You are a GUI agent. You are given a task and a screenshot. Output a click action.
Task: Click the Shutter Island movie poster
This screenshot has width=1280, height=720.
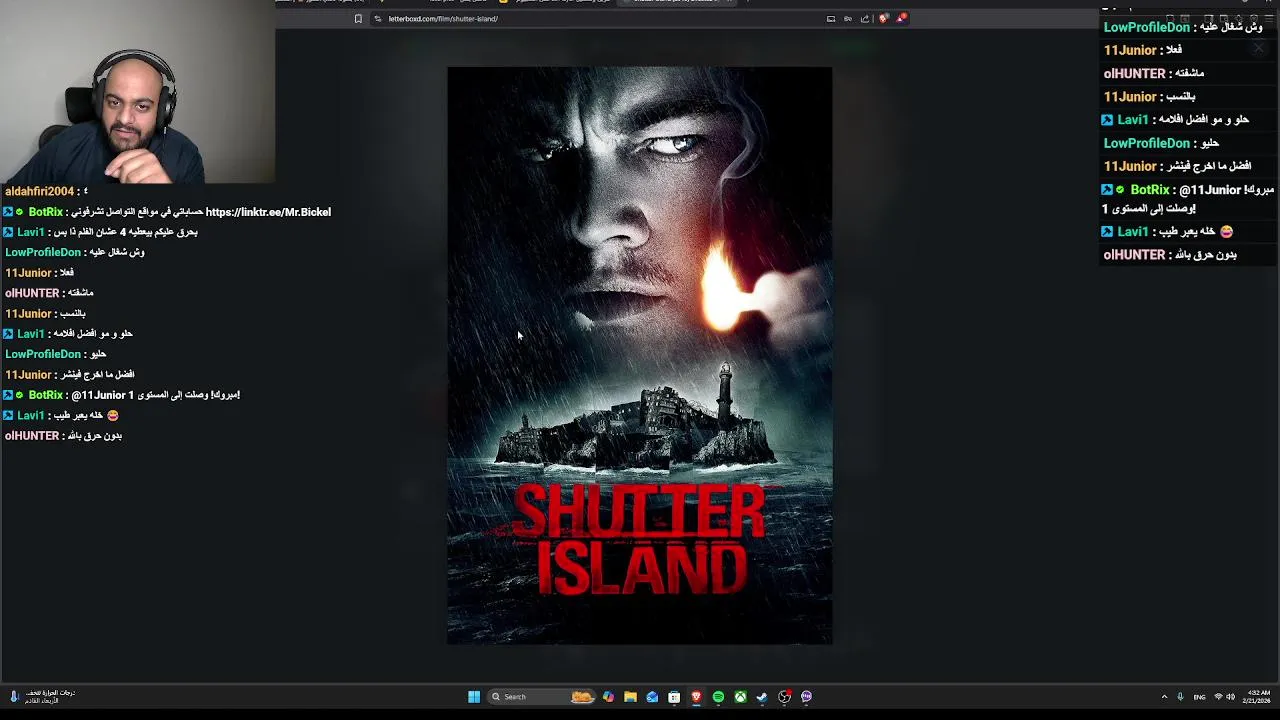pos(639,355)
